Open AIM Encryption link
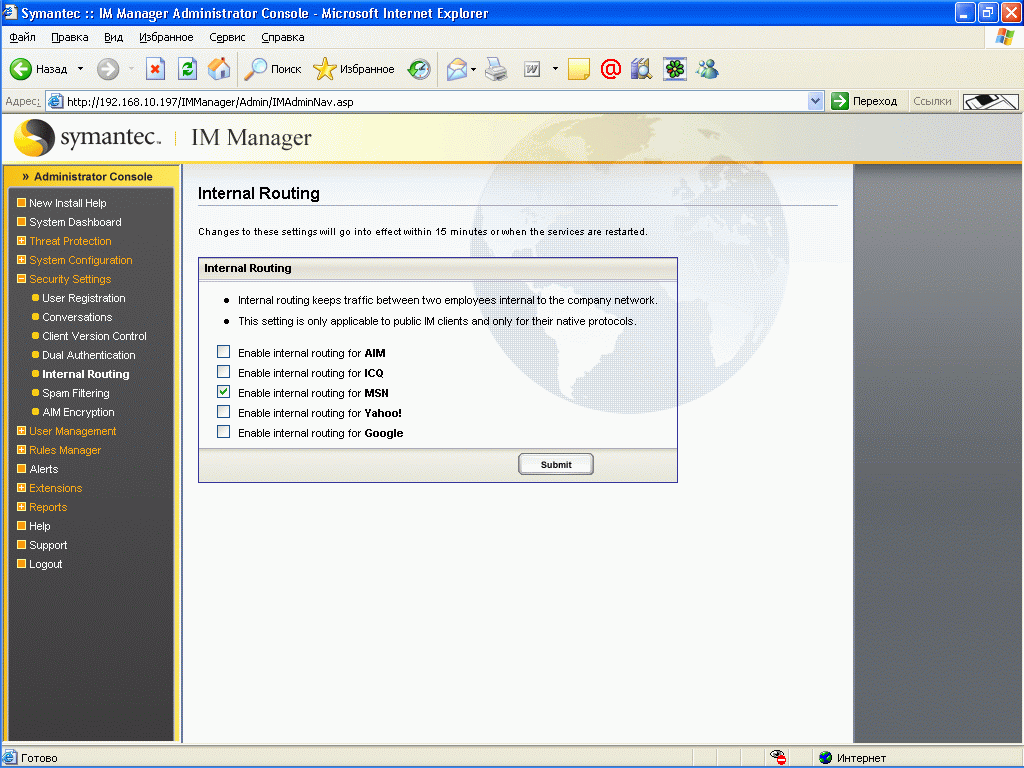Image resolution: width=1024 pixels, height=768 pixels. tap(78, 412)
